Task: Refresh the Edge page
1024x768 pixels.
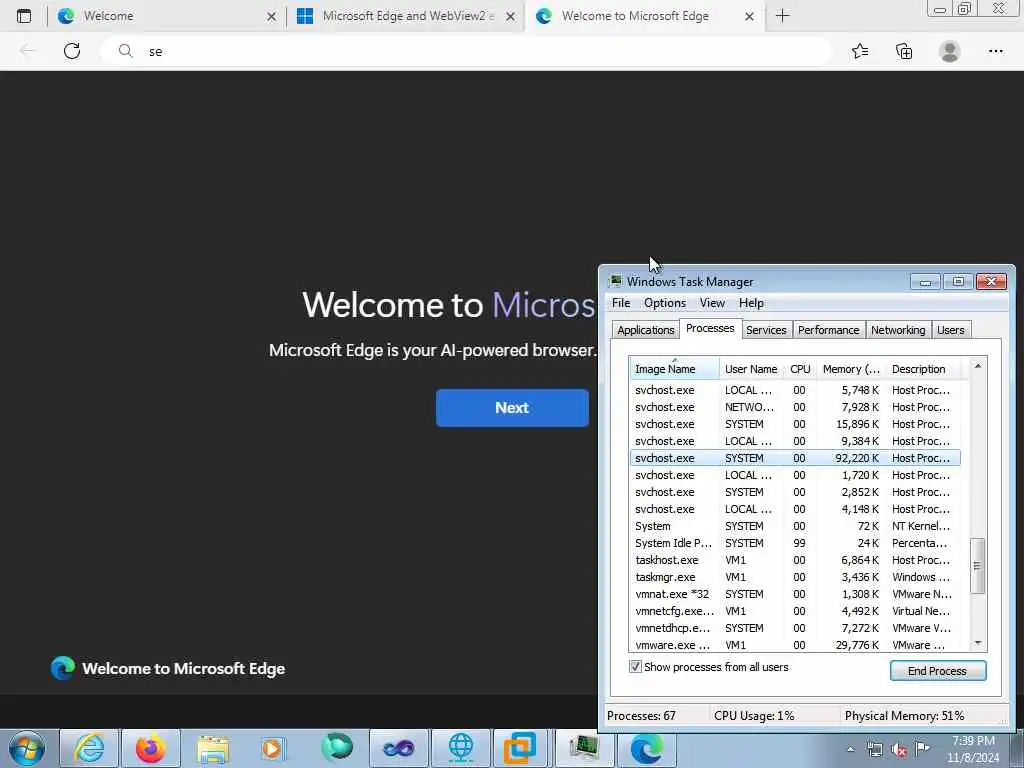Action: 72,51
